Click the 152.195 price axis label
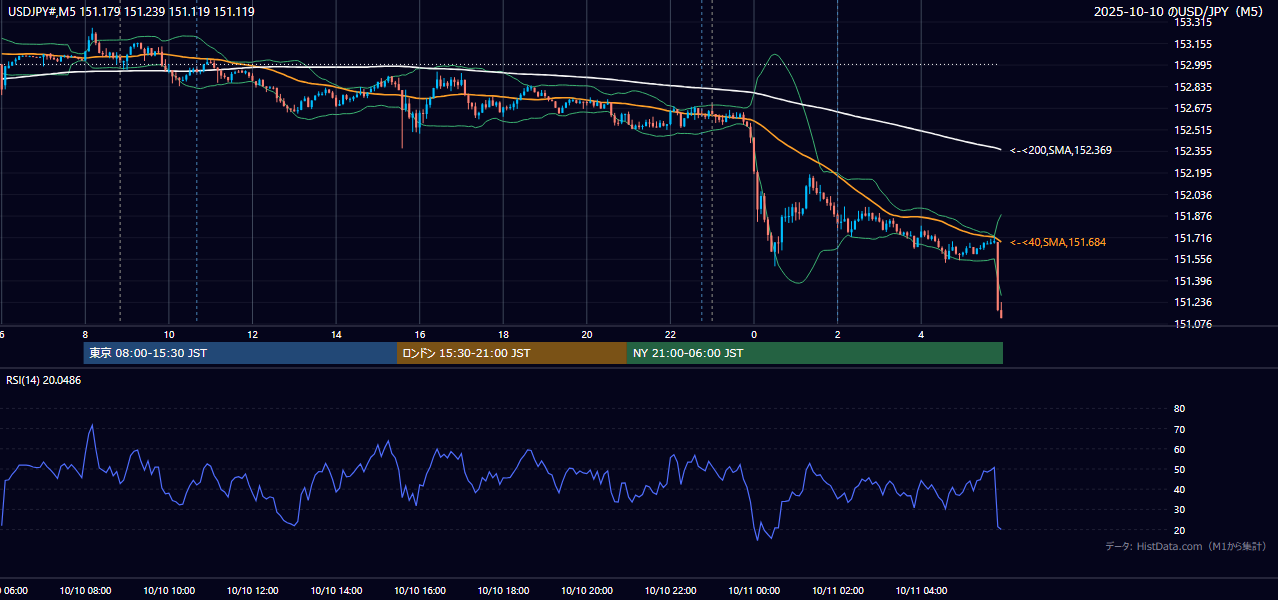 1193,173
